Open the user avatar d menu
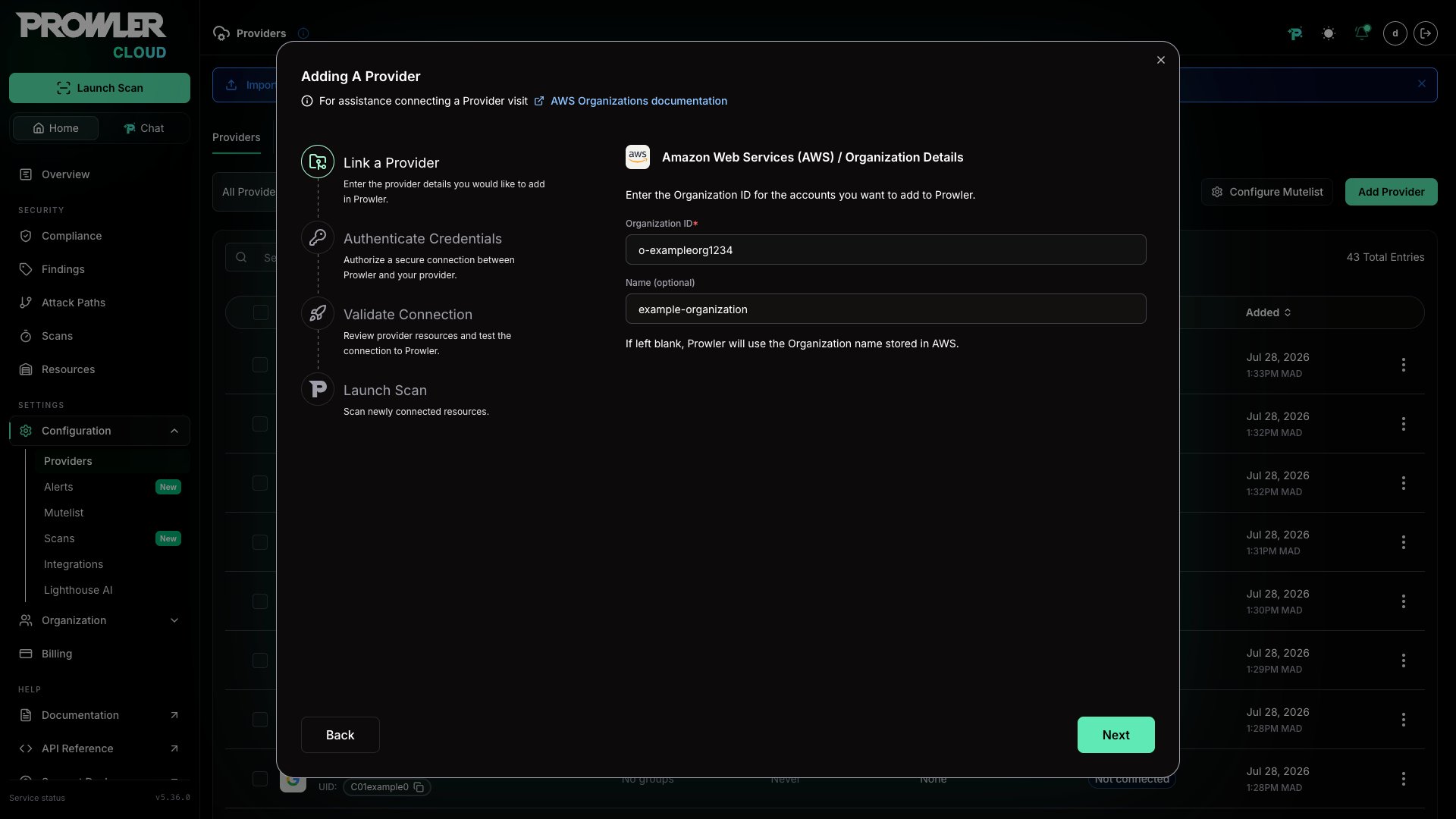Viewport: 1456px width, 819px height. [1395, 33]
